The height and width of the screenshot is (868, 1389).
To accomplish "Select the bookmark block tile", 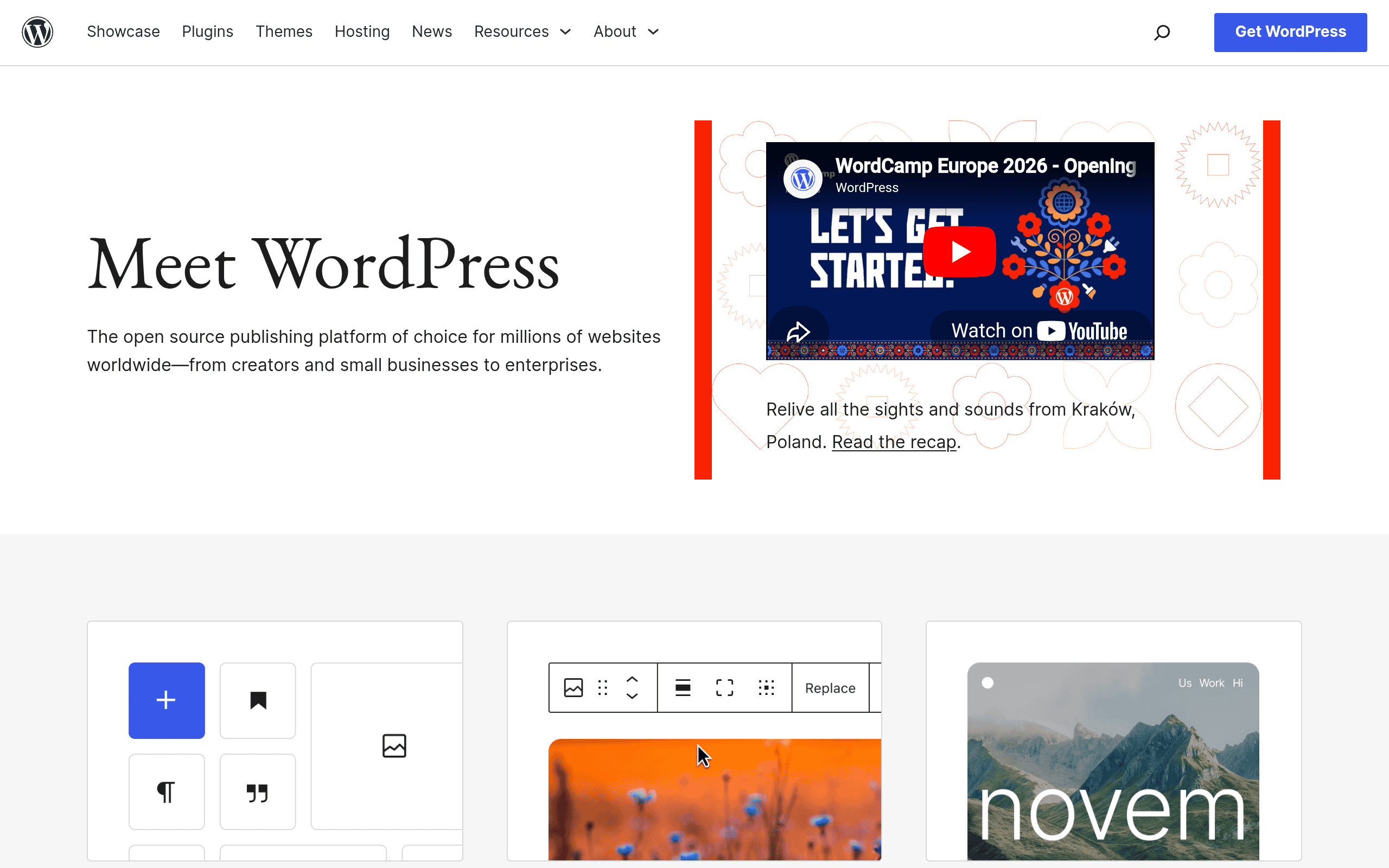I will 258,700.
